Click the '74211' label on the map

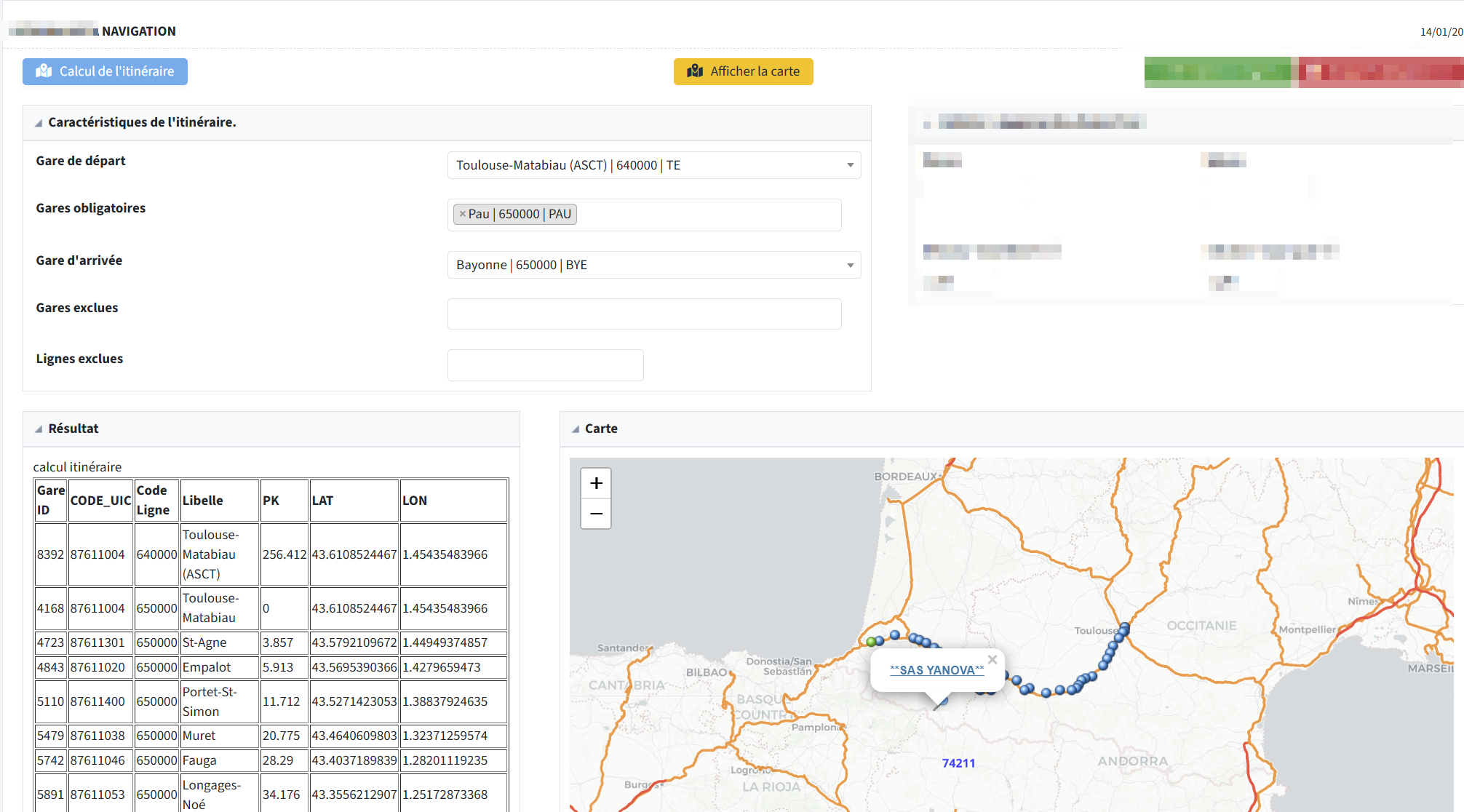[x=958, y=763]
